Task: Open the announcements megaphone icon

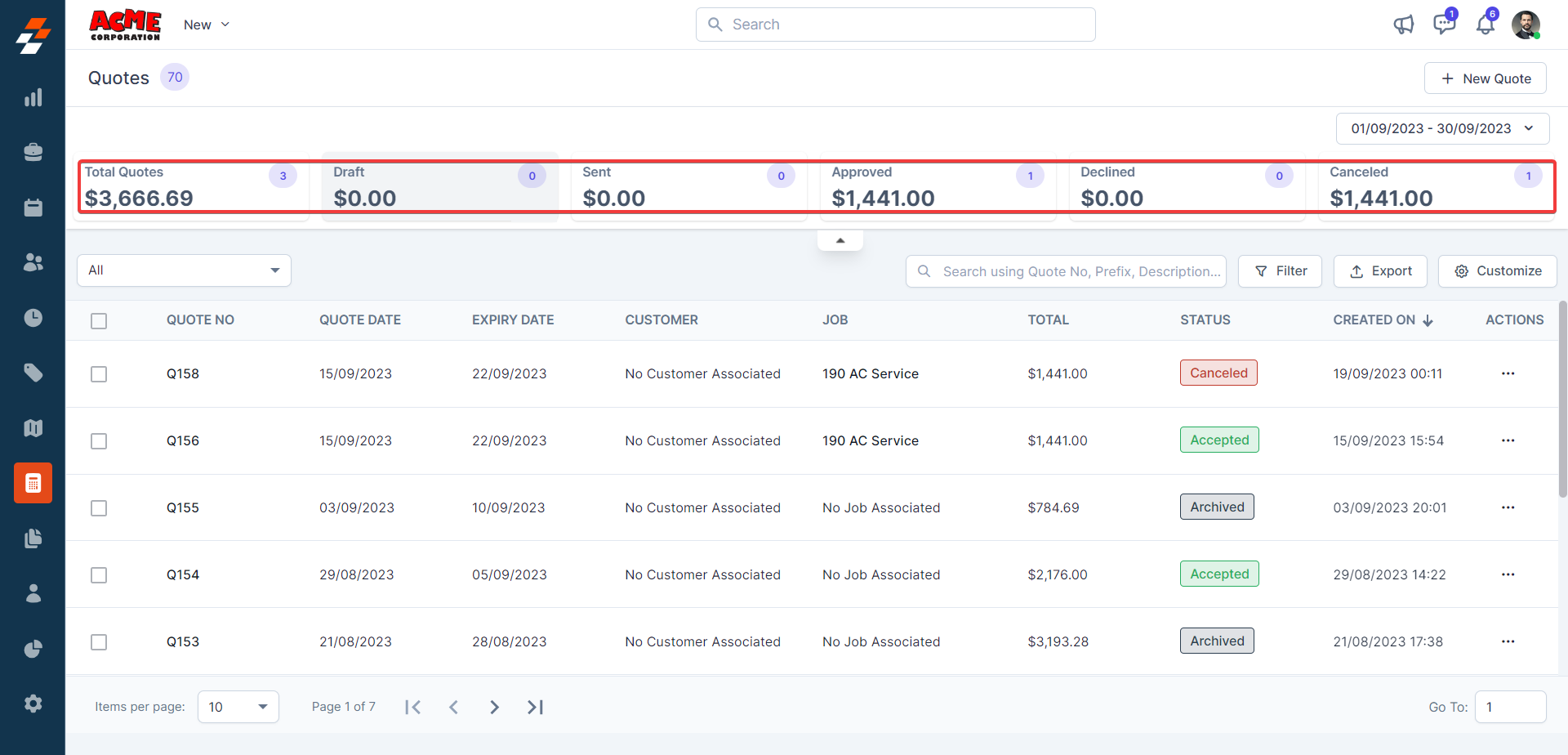Action: click(x=1403, y=25)
